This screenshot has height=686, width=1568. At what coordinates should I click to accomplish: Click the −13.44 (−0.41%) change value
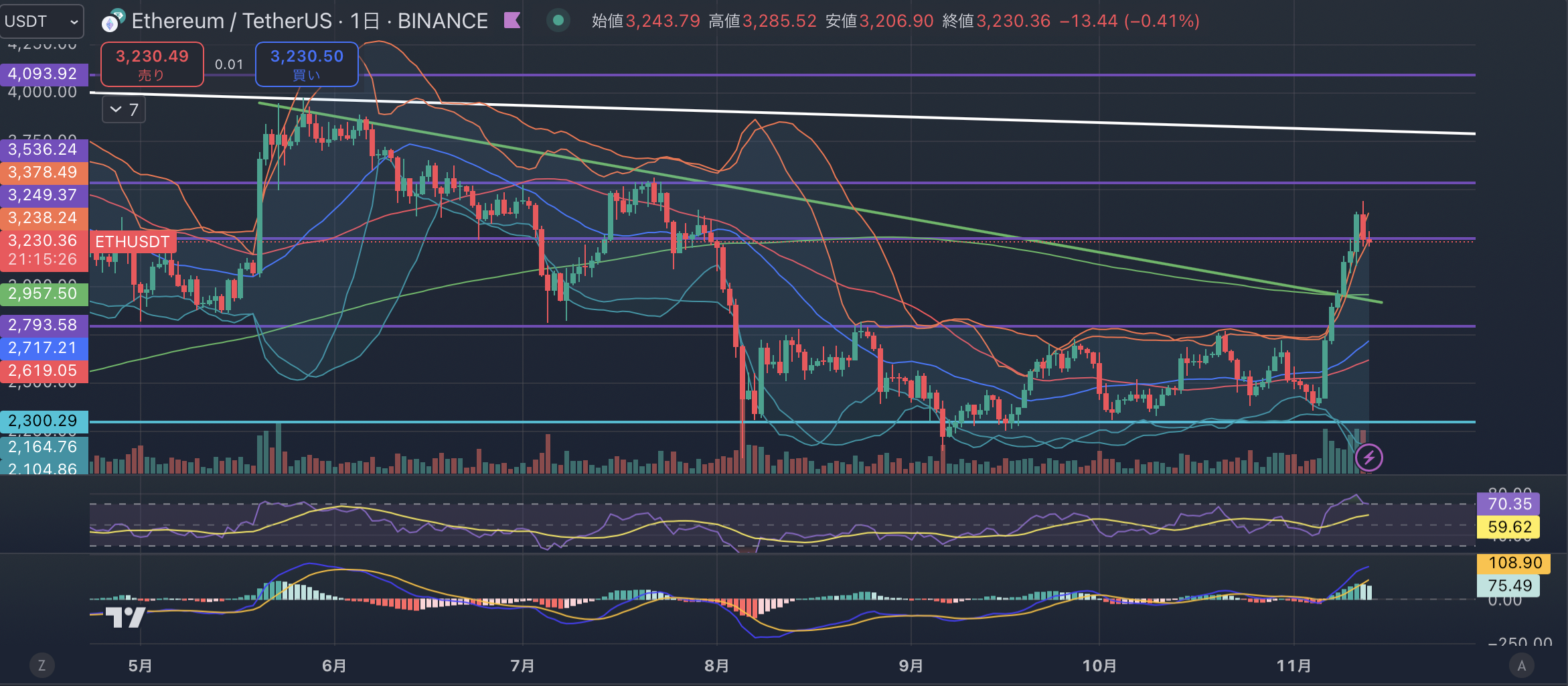coord(1129,21)
